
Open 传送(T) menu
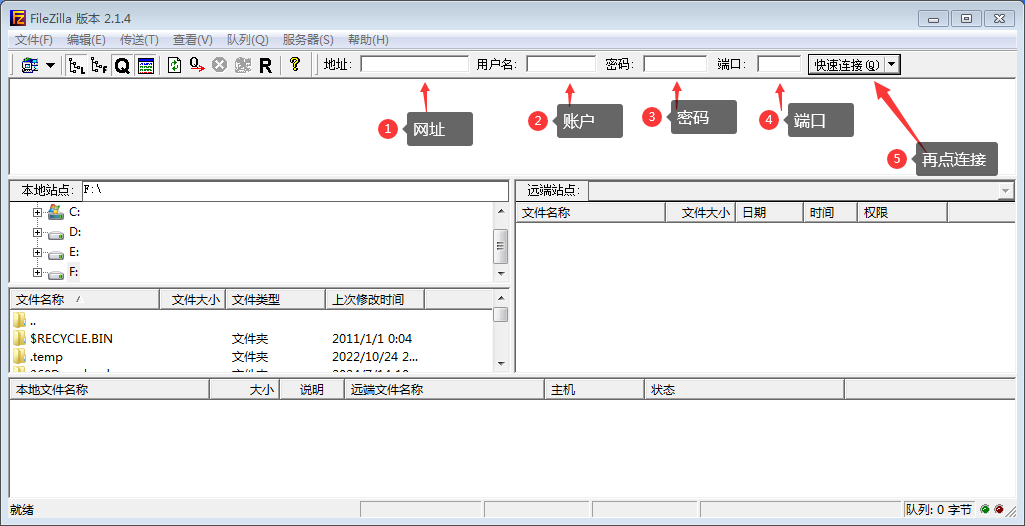(x=139, y=40)
